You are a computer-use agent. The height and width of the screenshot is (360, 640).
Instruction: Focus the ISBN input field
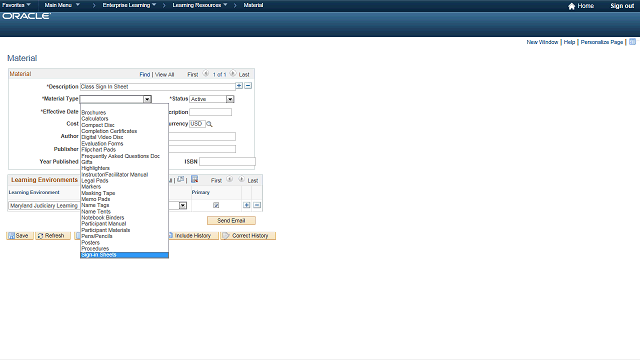pos(227,162)
